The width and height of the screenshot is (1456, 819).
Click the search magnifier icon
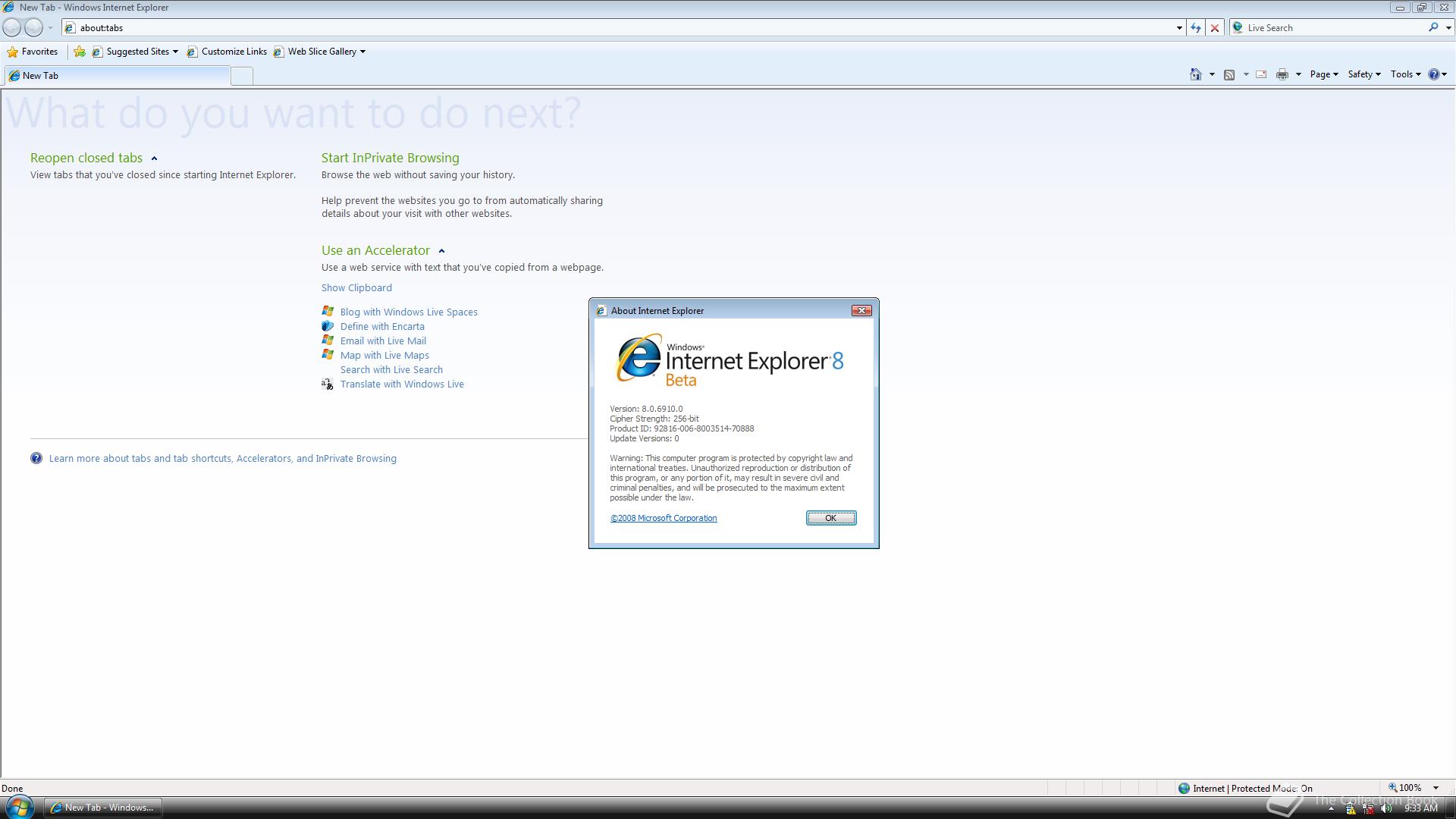tap(1433, 27)
